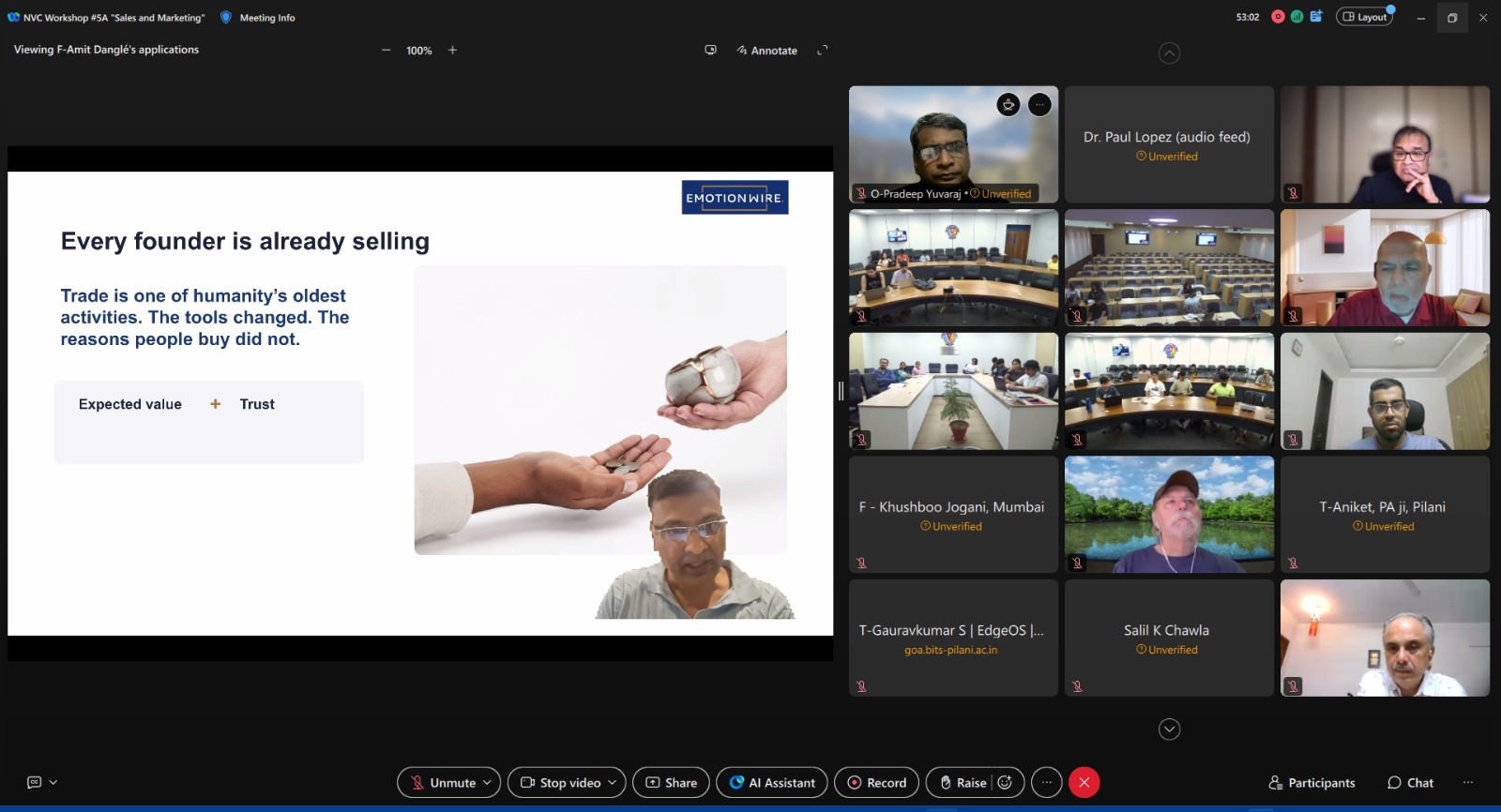
Task: Start annotating with the Annotate button
Action: [x=766, y=51]
